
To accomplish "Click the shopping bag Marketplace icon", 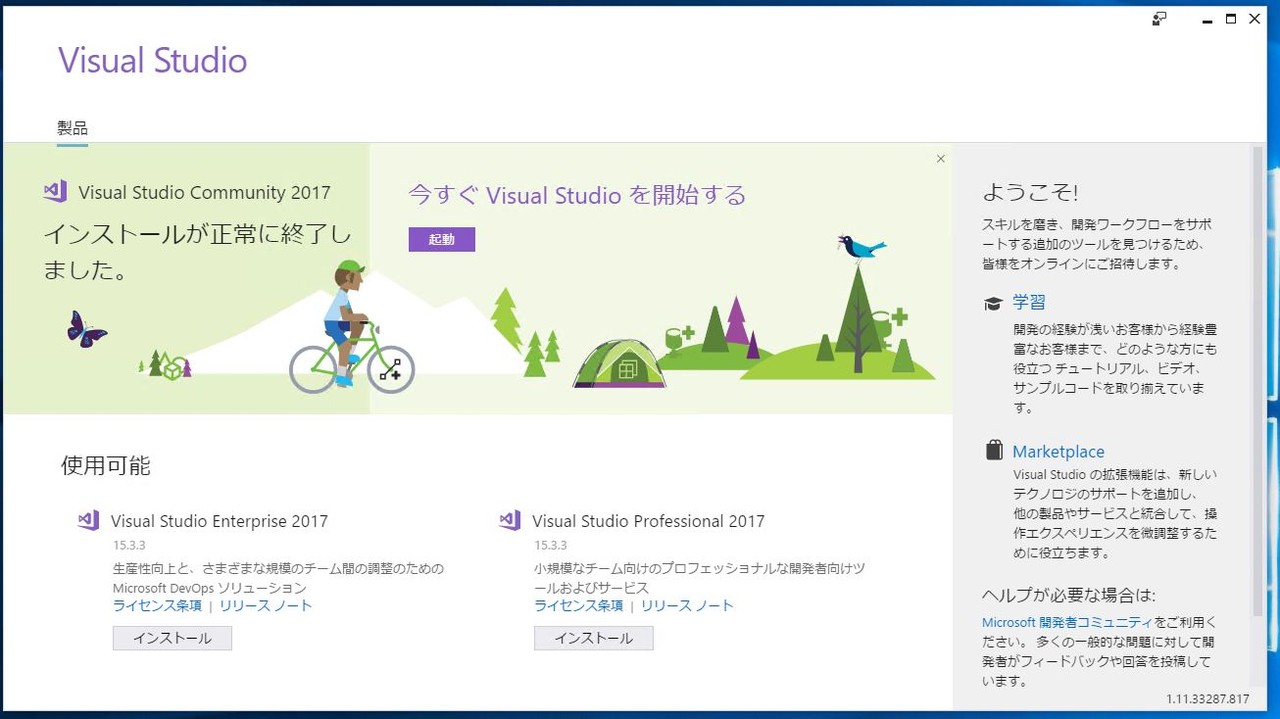I will (994, 450).
